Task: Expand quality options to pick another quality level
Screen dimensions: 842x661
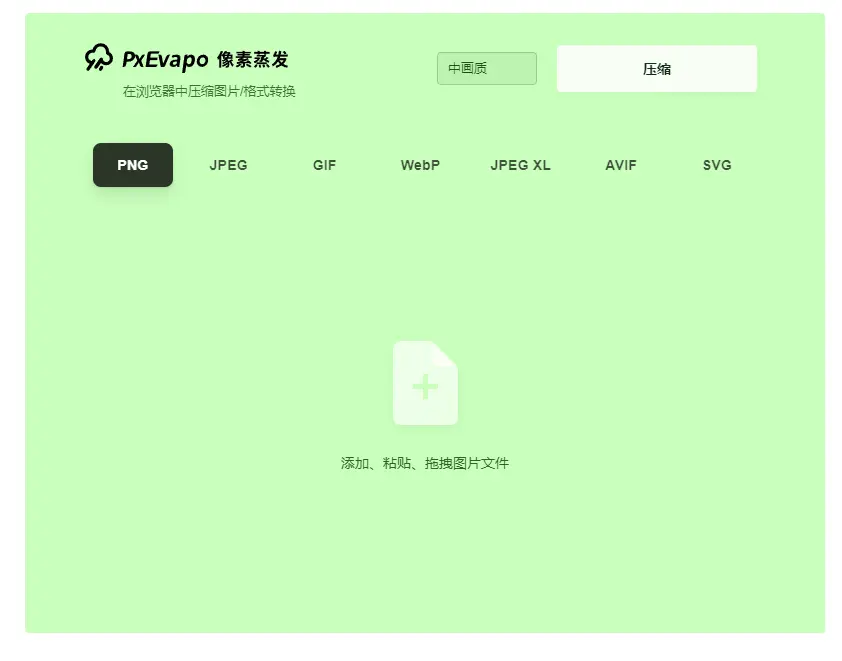Action: (487, 68)
